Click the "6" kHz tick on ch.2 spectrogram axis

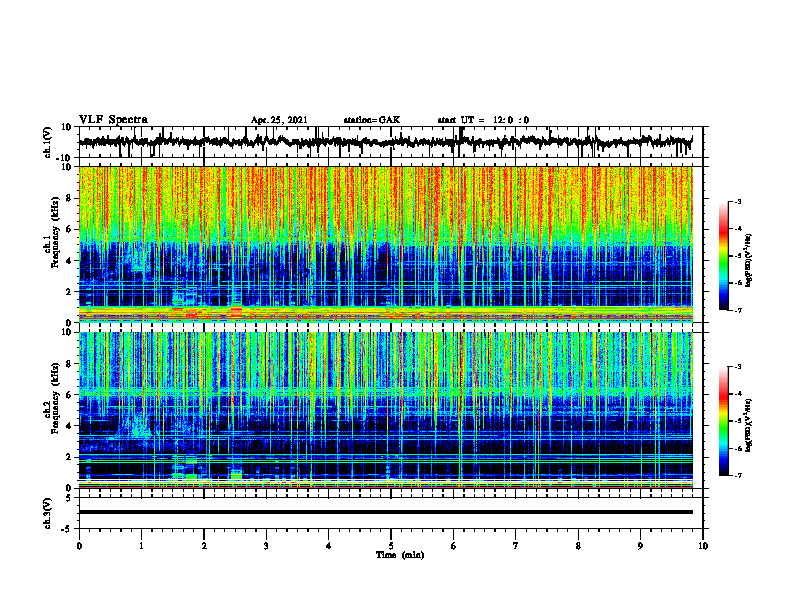[x=69, y=395]
